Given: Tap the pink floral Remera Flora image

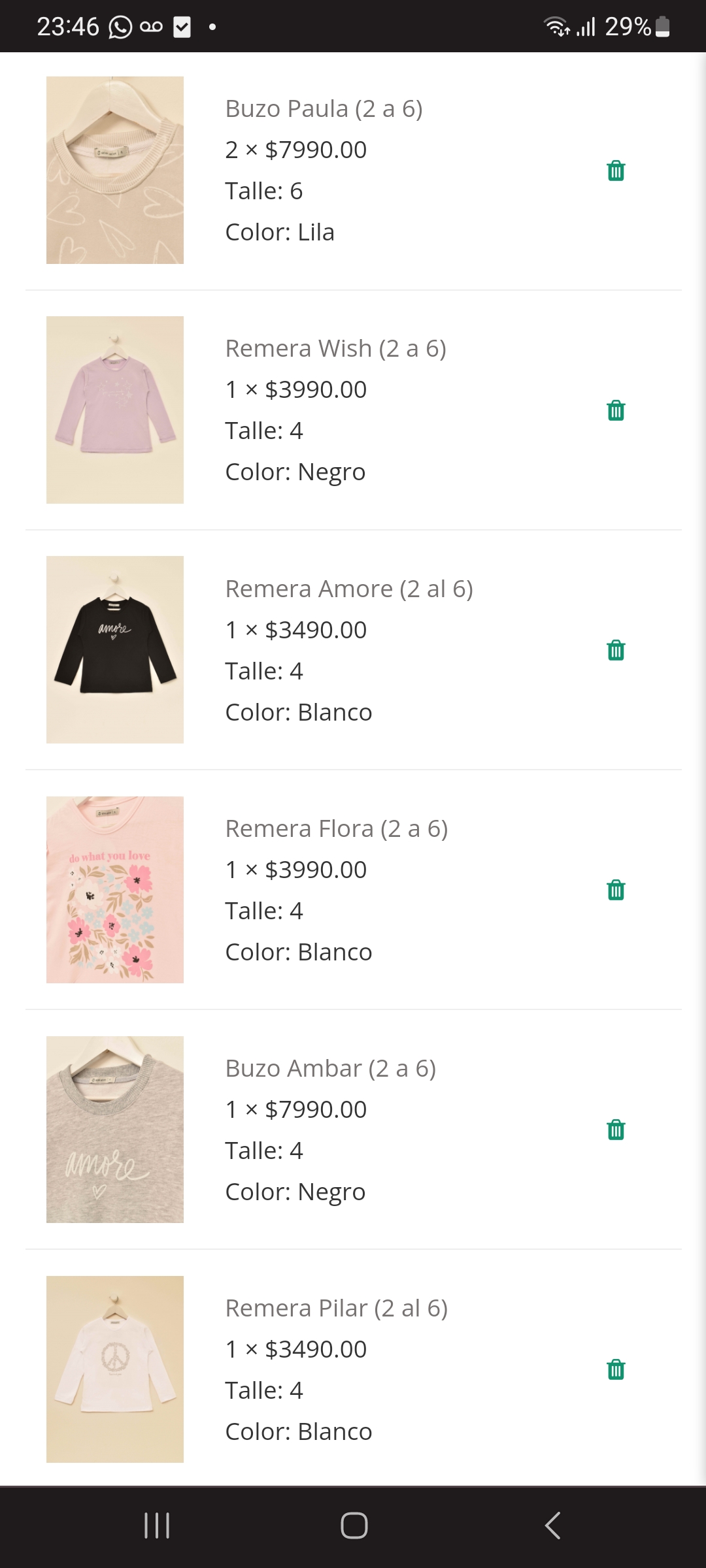Looking at the screenshot, I should (x=115, y=889).
